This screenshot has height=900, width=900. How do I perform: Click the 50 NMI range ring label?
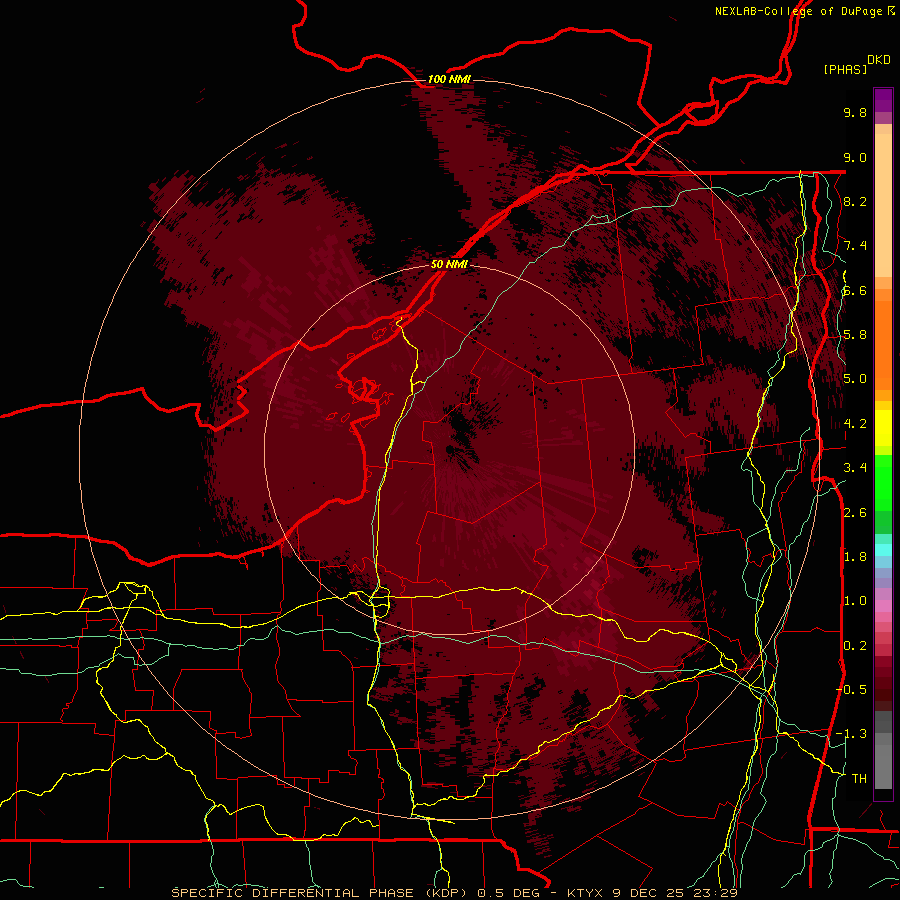[x=449, y=265]
